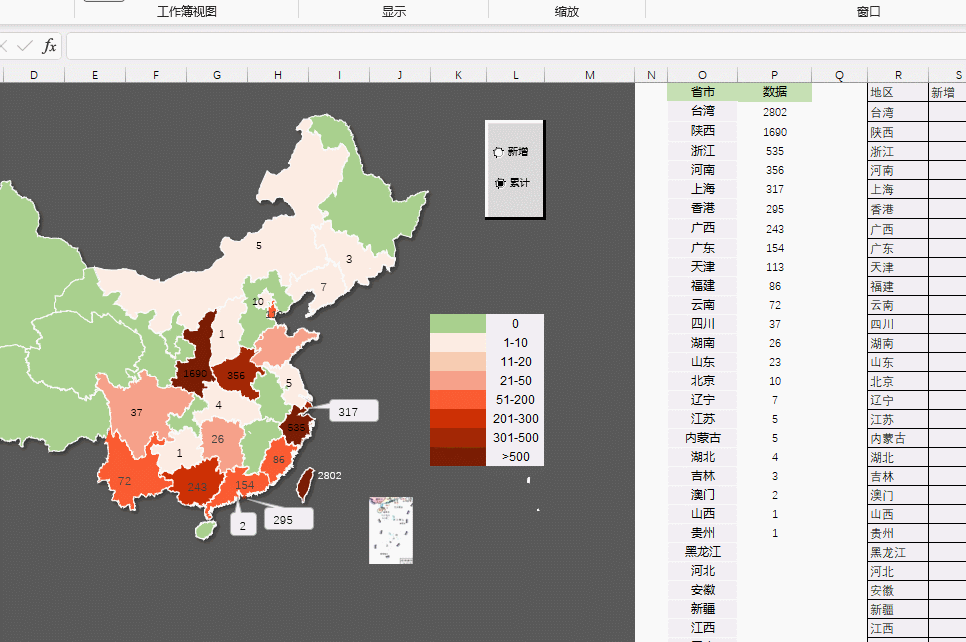
Task: Click the 295 callout label on the map
Action: [x=288, y=519]
